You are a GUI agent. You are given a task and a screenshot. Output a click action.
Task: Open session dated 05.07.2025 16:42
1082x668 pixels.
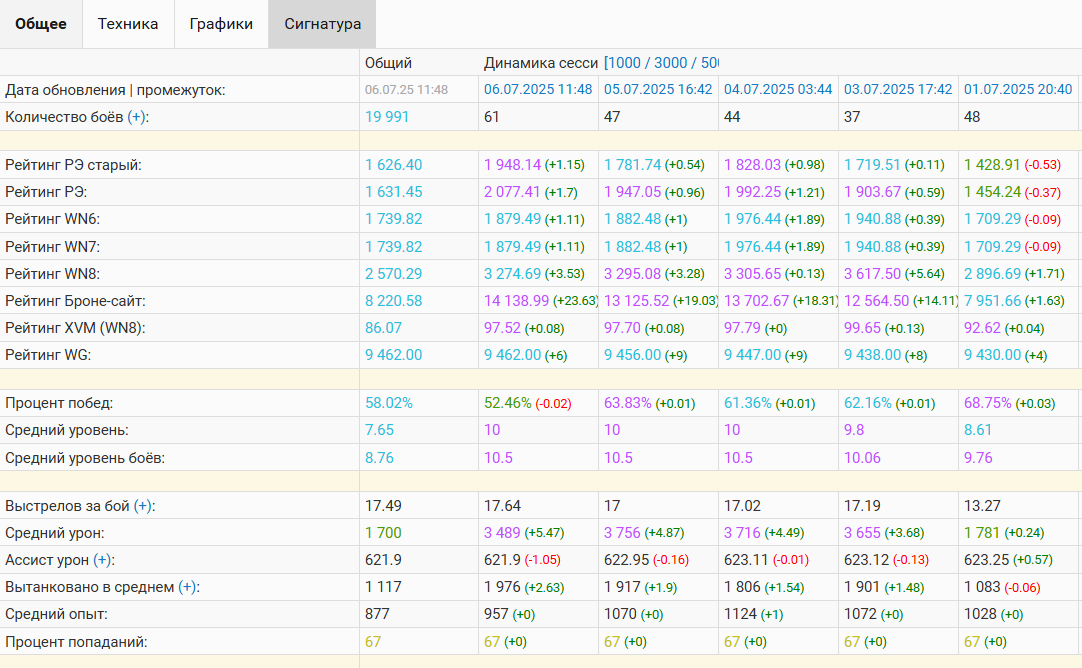[658, 90]
